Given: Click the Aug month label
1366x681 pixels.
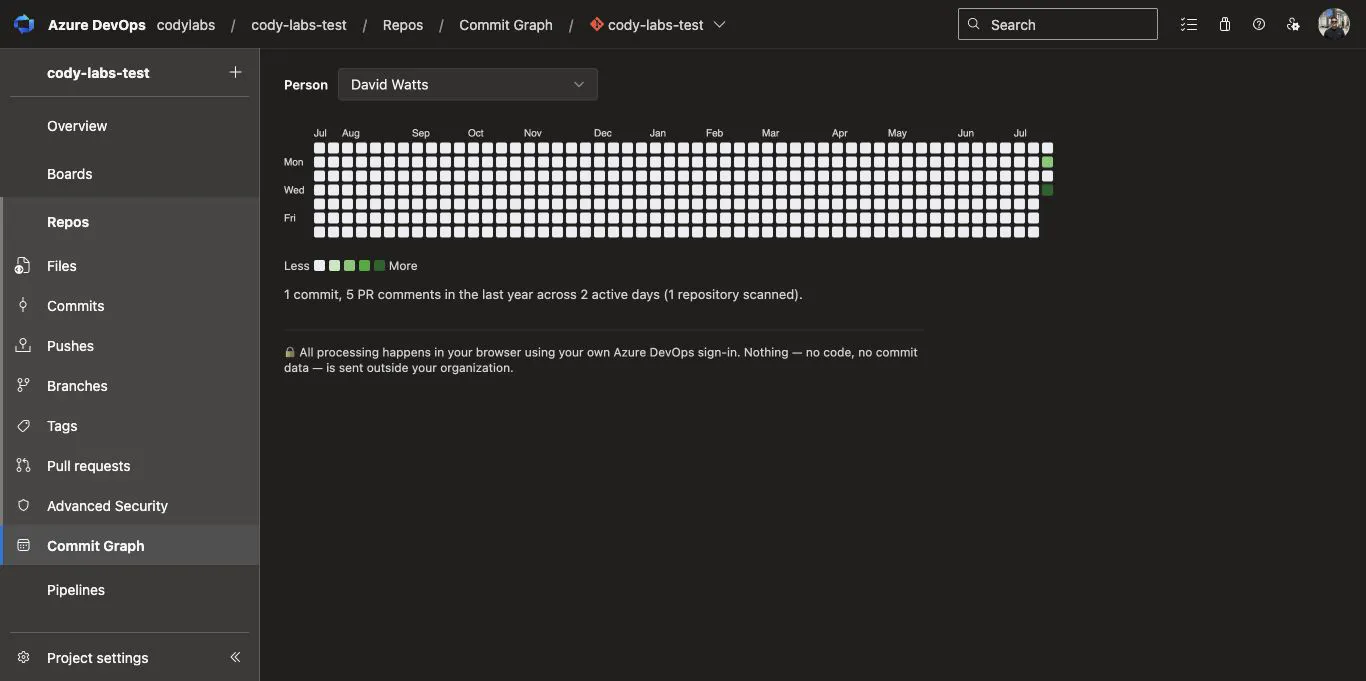Looking at the screenshot, I should 350,133.
